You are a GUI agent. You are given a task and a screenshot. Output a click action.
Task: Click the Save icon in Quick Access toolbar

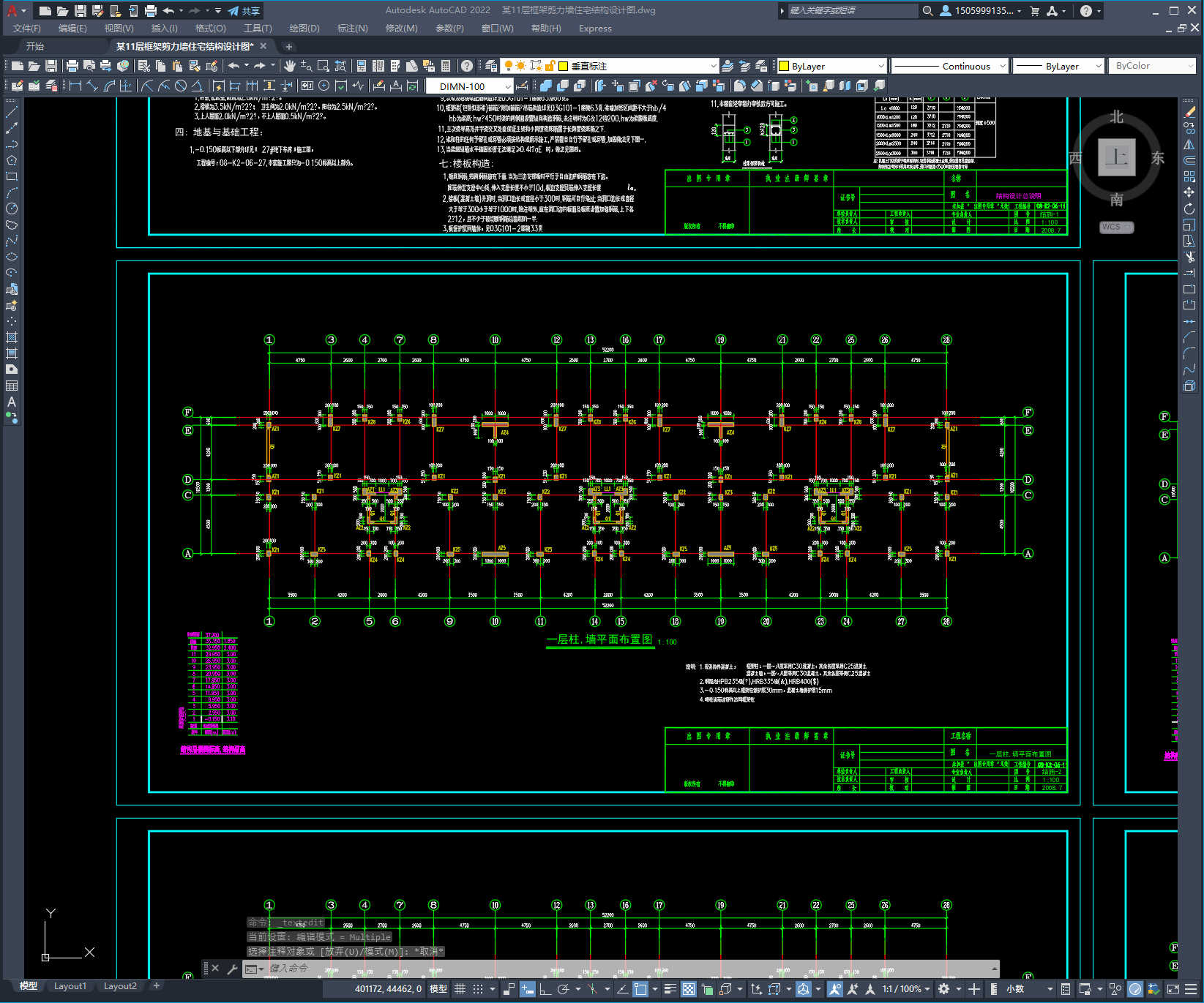tap(81, 11)
